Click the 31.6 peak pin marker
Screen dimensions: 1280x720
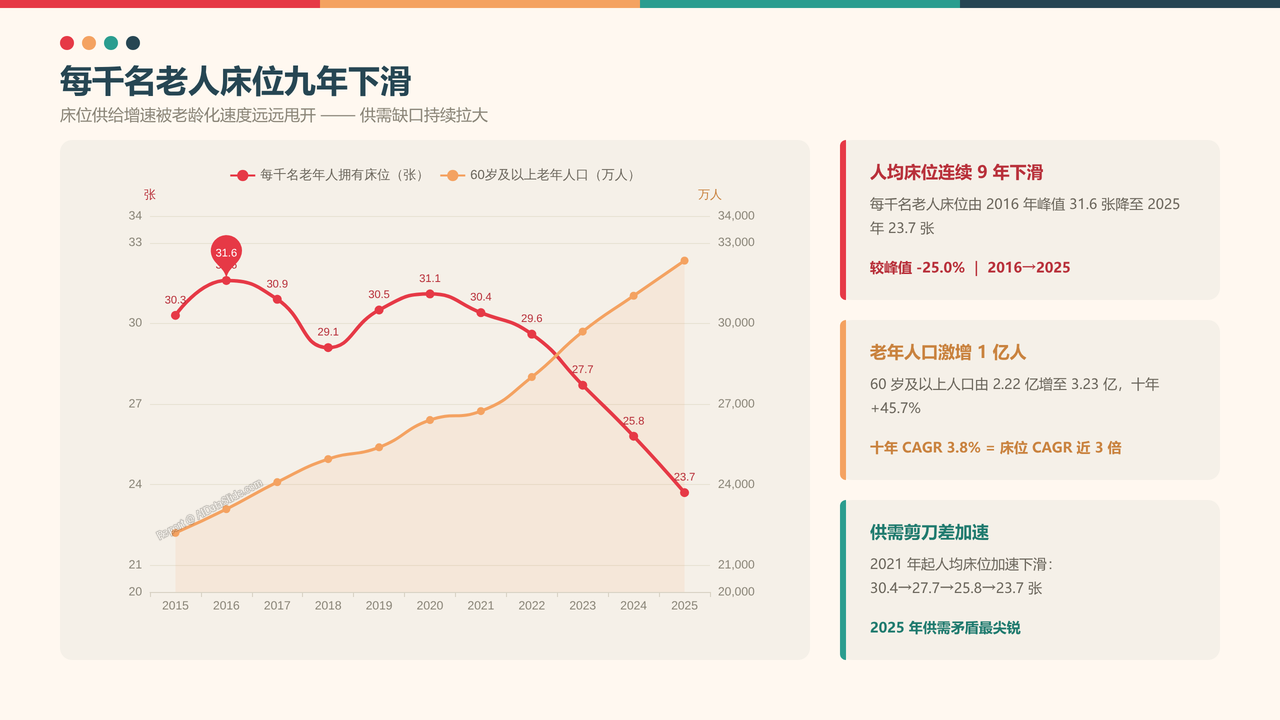(x=226, y=254)
